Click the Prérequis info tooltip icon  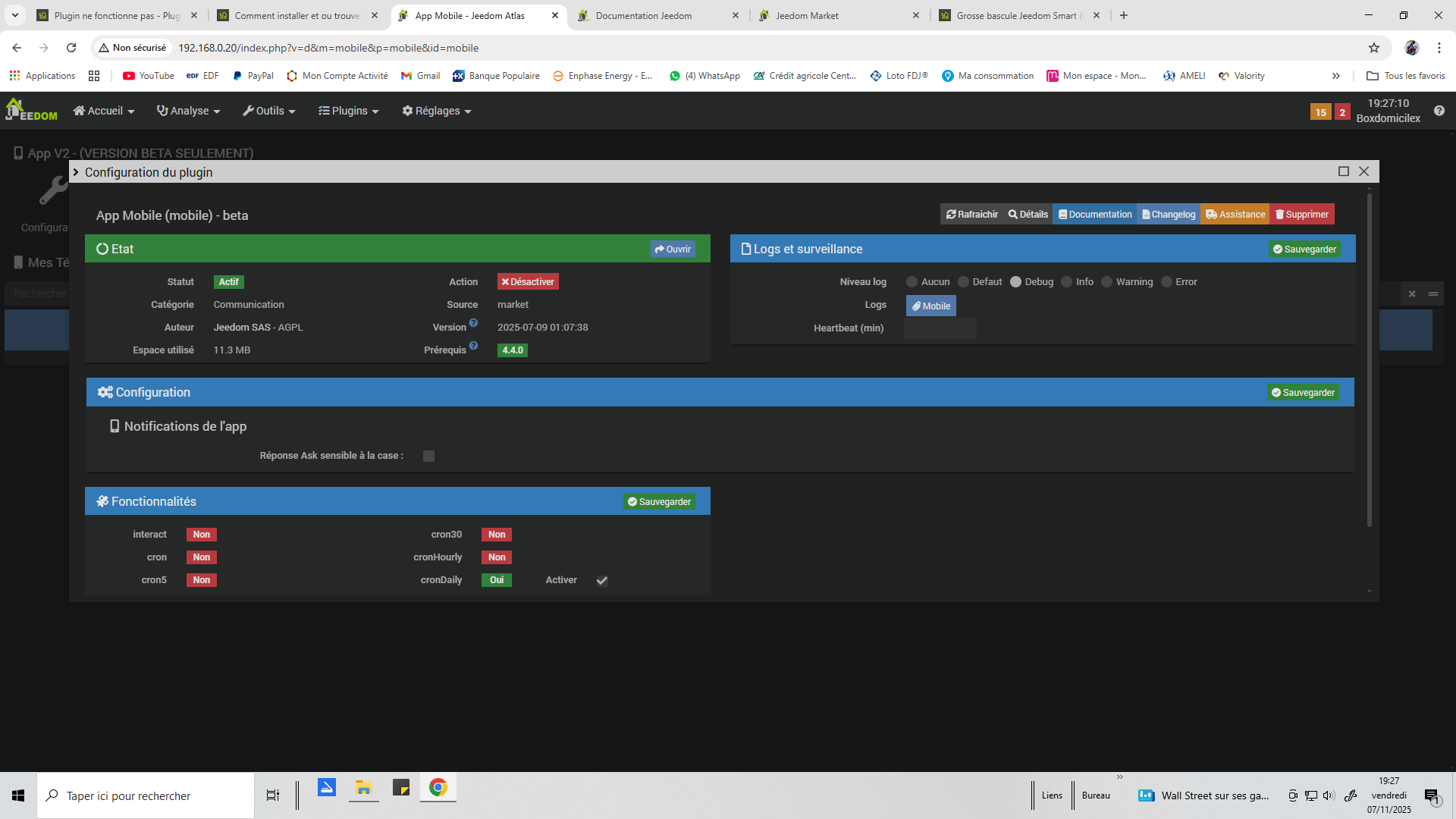click(473, 346)
